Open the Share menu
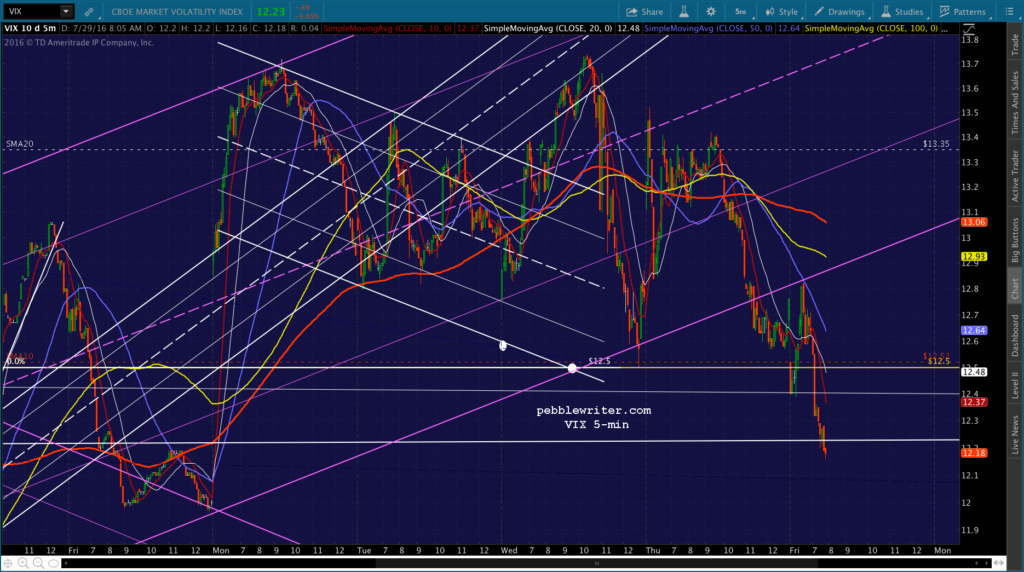The width and height of the screenshot is (1024, 572). pos(645,12)
